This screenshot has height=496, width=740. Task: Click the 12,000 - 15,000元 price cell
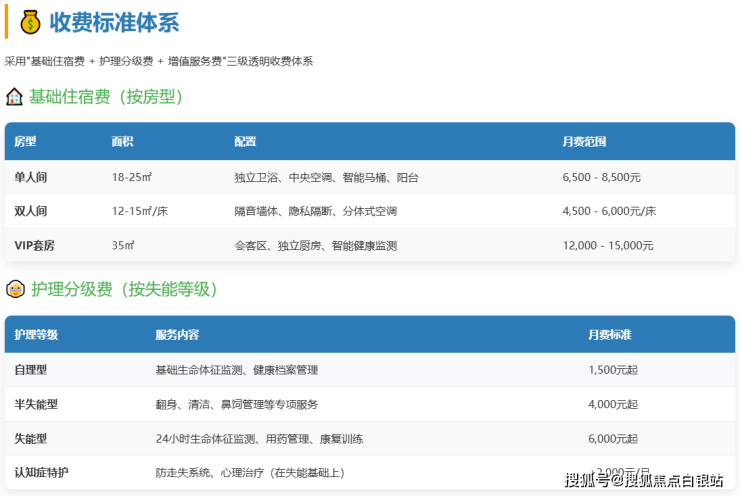(608, 245)
